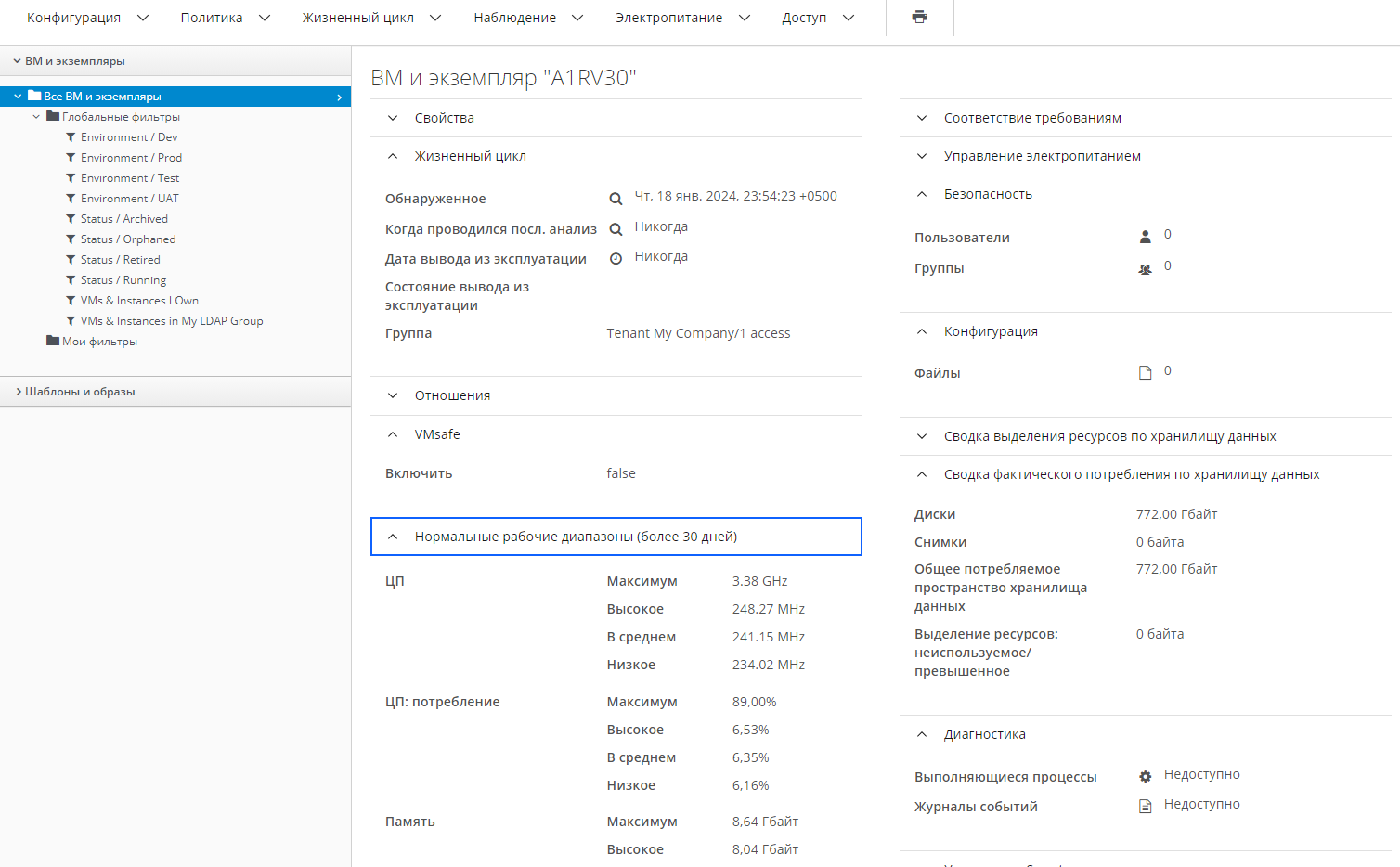1400x867 pixels.
Task: Click the groups icon next to Группы
Action: point(1145,269)
